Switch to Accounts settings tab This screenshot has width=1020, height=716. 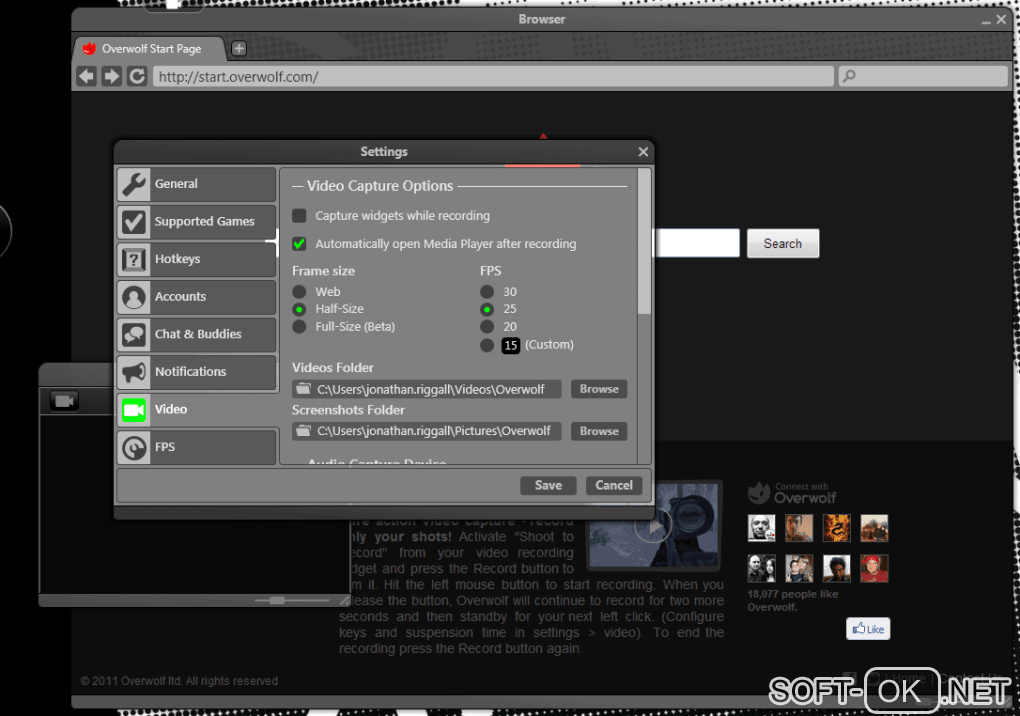tap(196, 297)
